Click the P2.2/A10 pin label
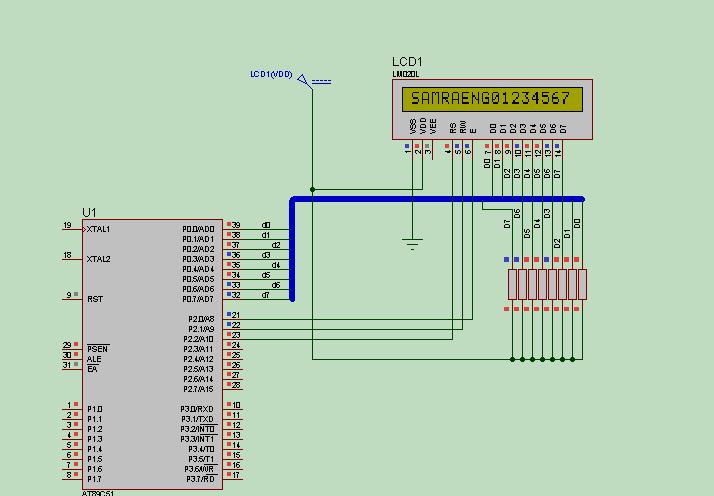714x496 pixels. click(199, 339)
